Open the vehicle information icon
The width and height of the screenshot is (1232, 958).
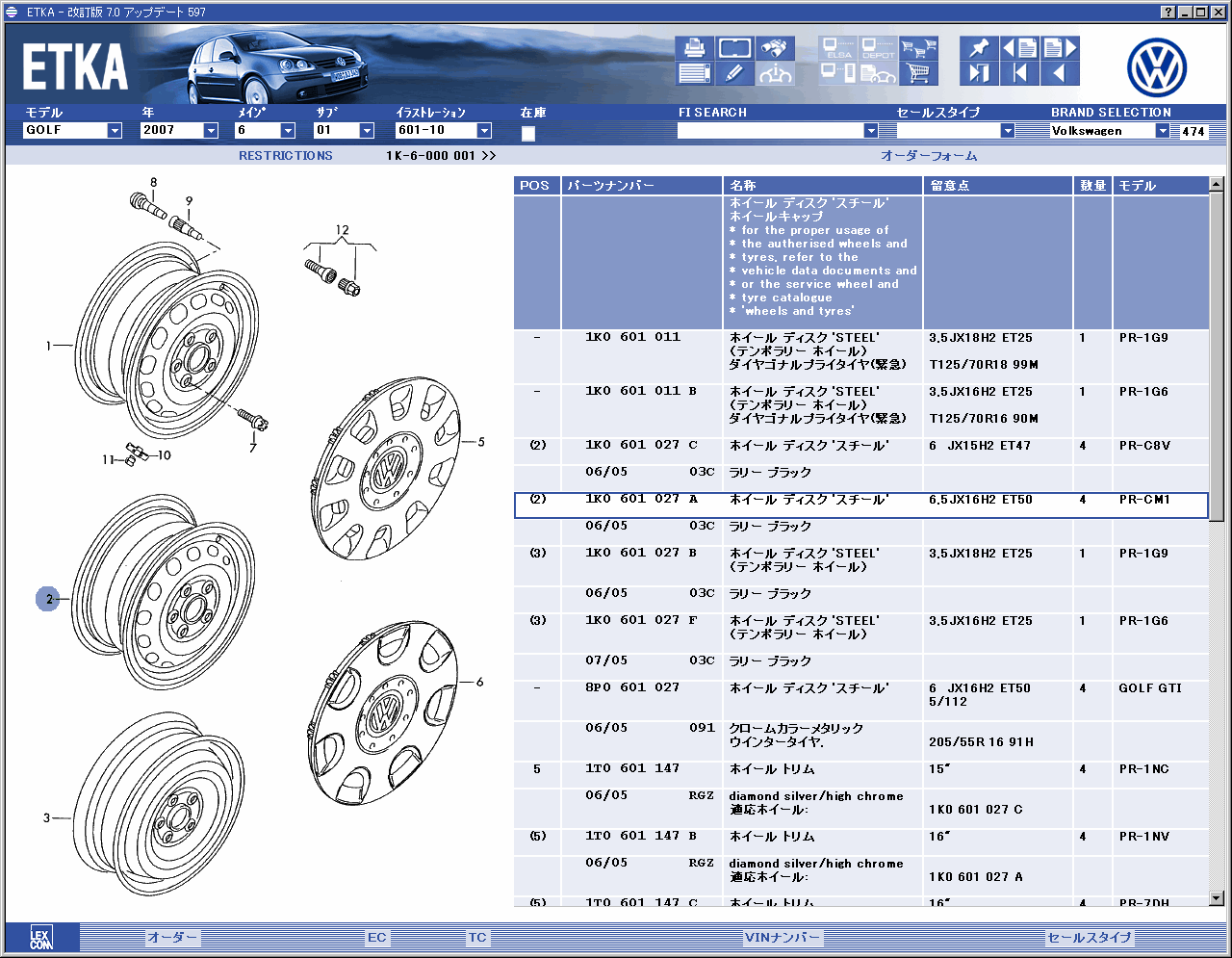click(776, 73)
